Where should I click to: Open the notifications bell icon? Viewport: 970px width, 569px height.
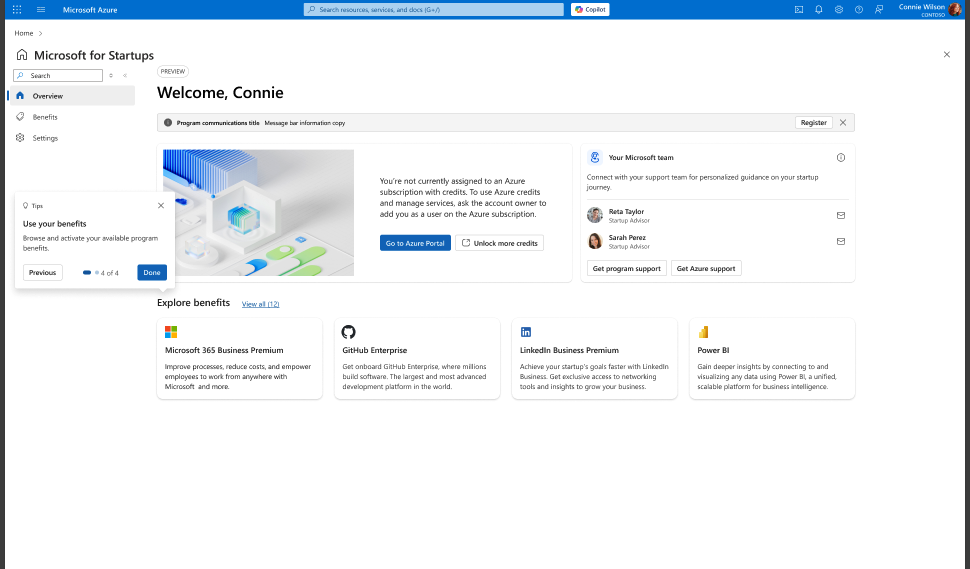818,9
